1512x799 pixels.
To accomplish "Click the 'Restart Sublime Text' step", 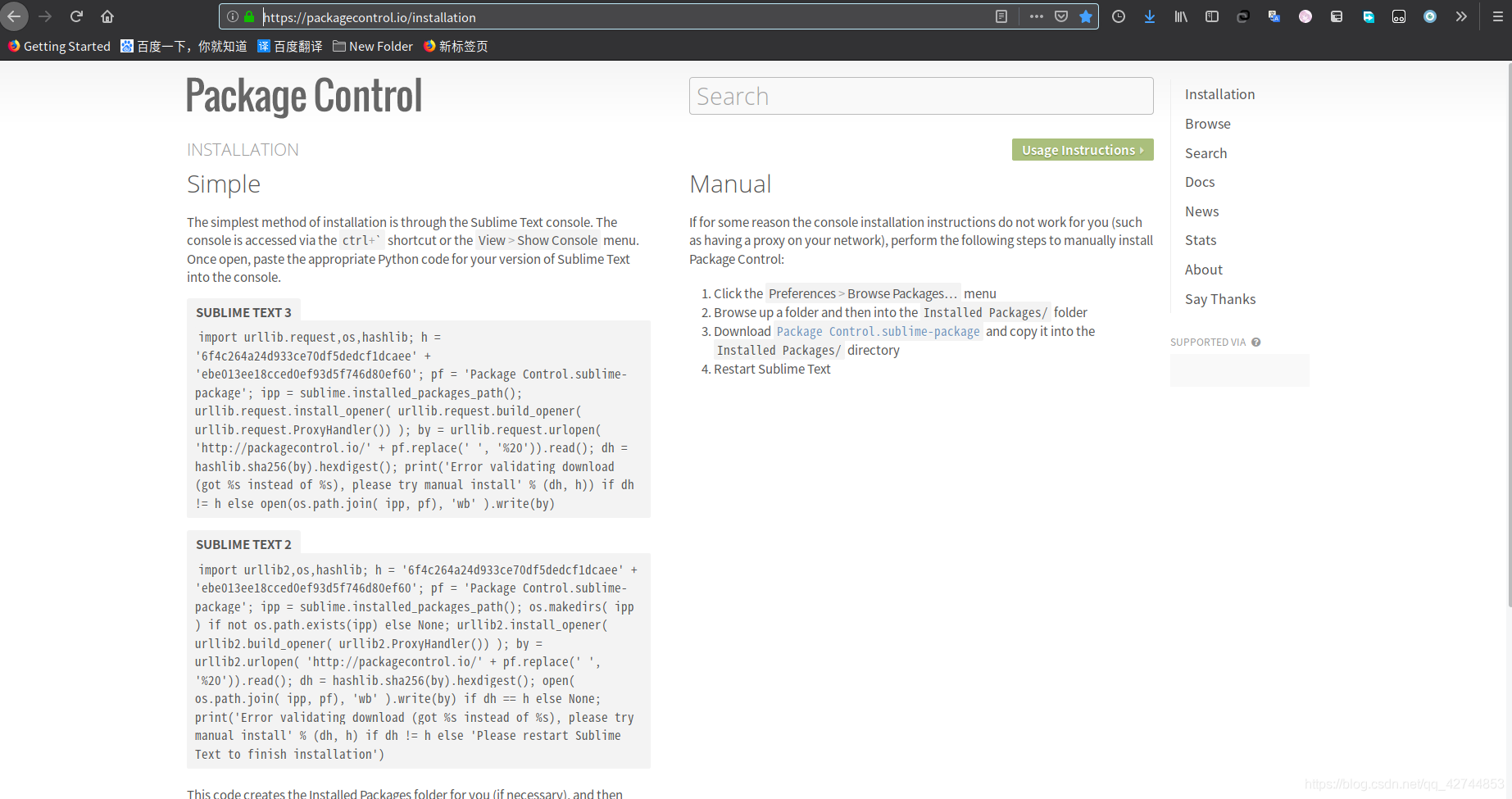I will pos(772,370).
